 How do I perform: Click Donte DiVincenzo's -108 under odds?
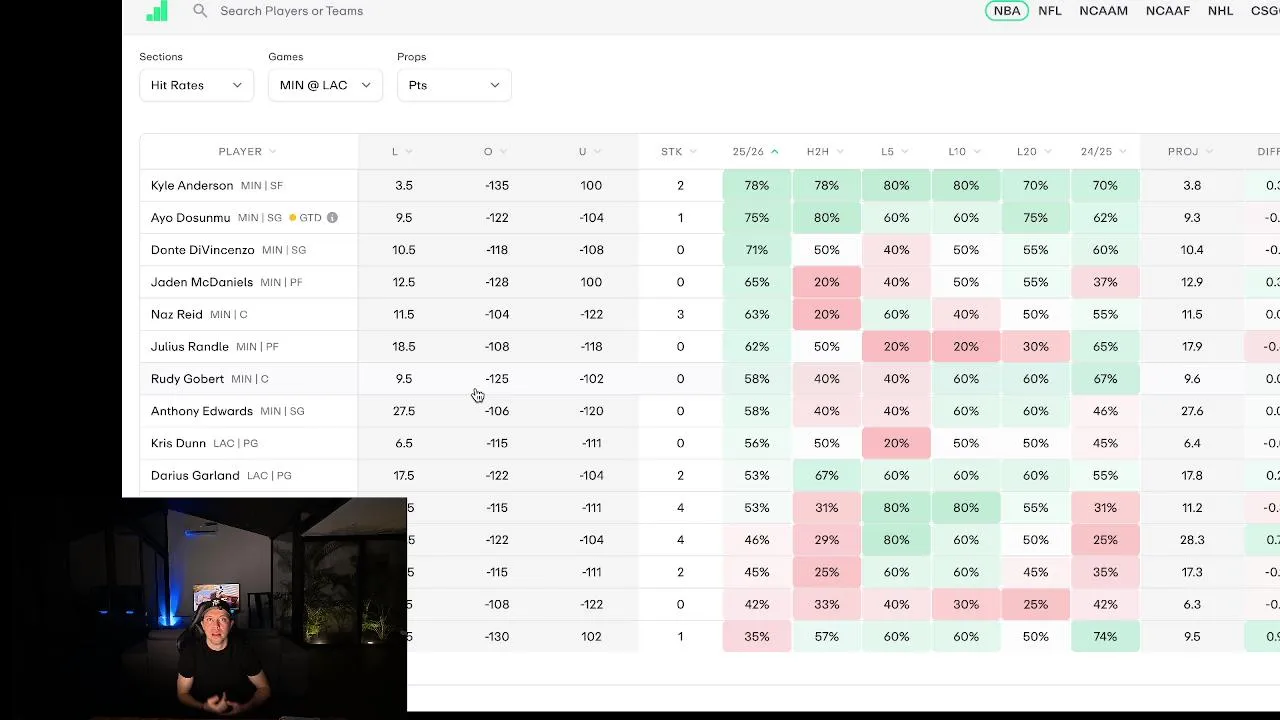(591, 250)
